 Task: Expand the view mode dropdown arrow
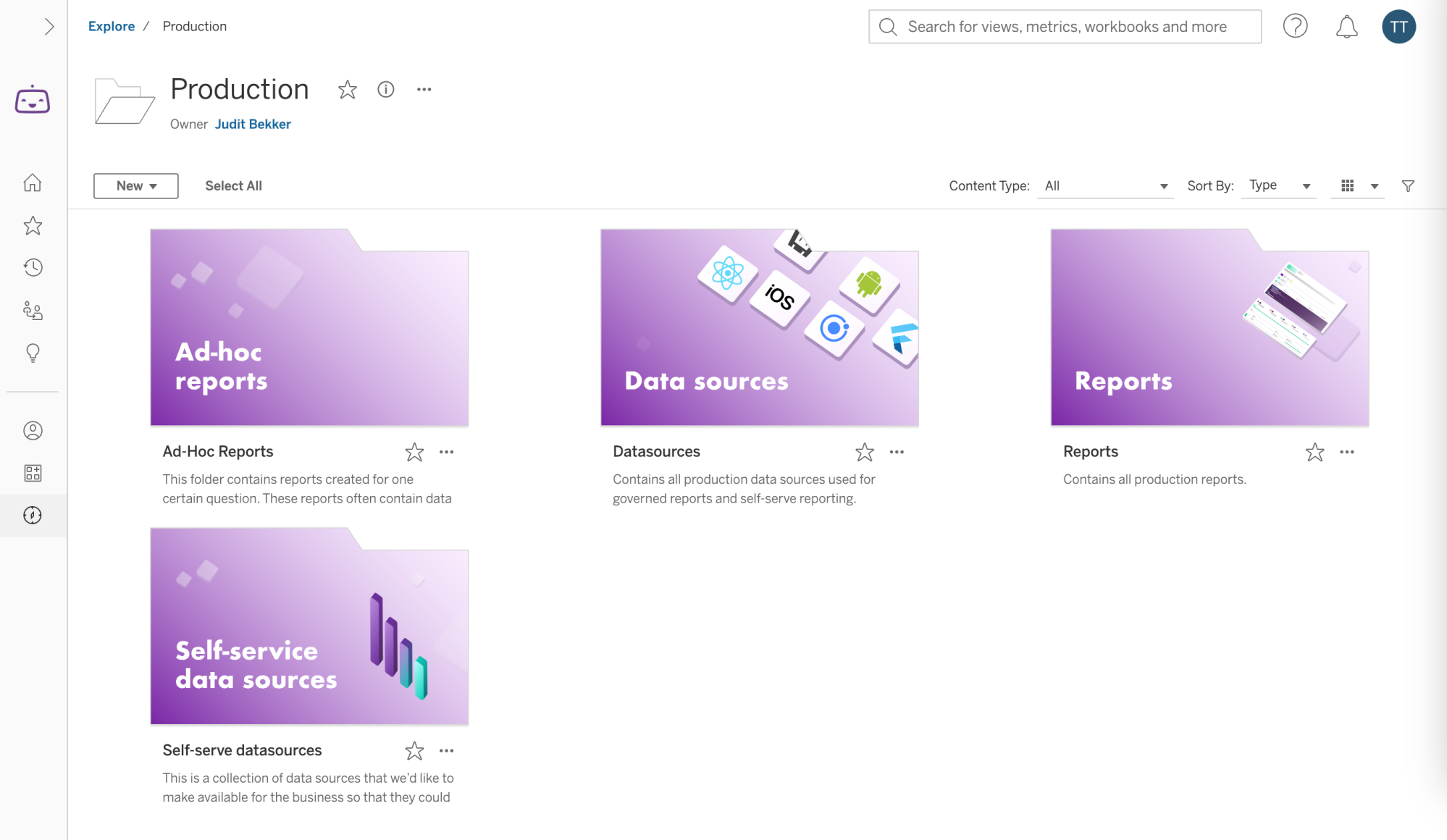tap(1375, 187)
